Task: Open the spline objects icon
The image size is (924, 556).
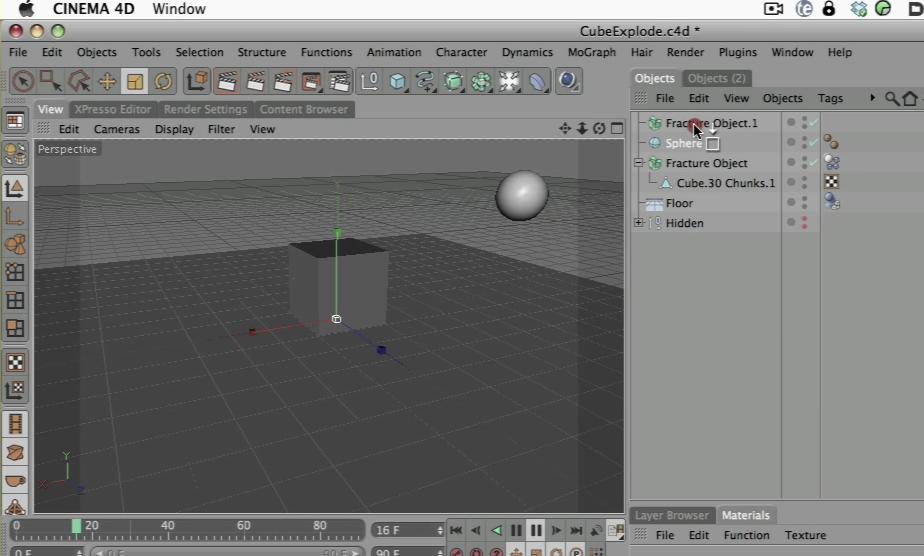Action: [x=425, y=81]
